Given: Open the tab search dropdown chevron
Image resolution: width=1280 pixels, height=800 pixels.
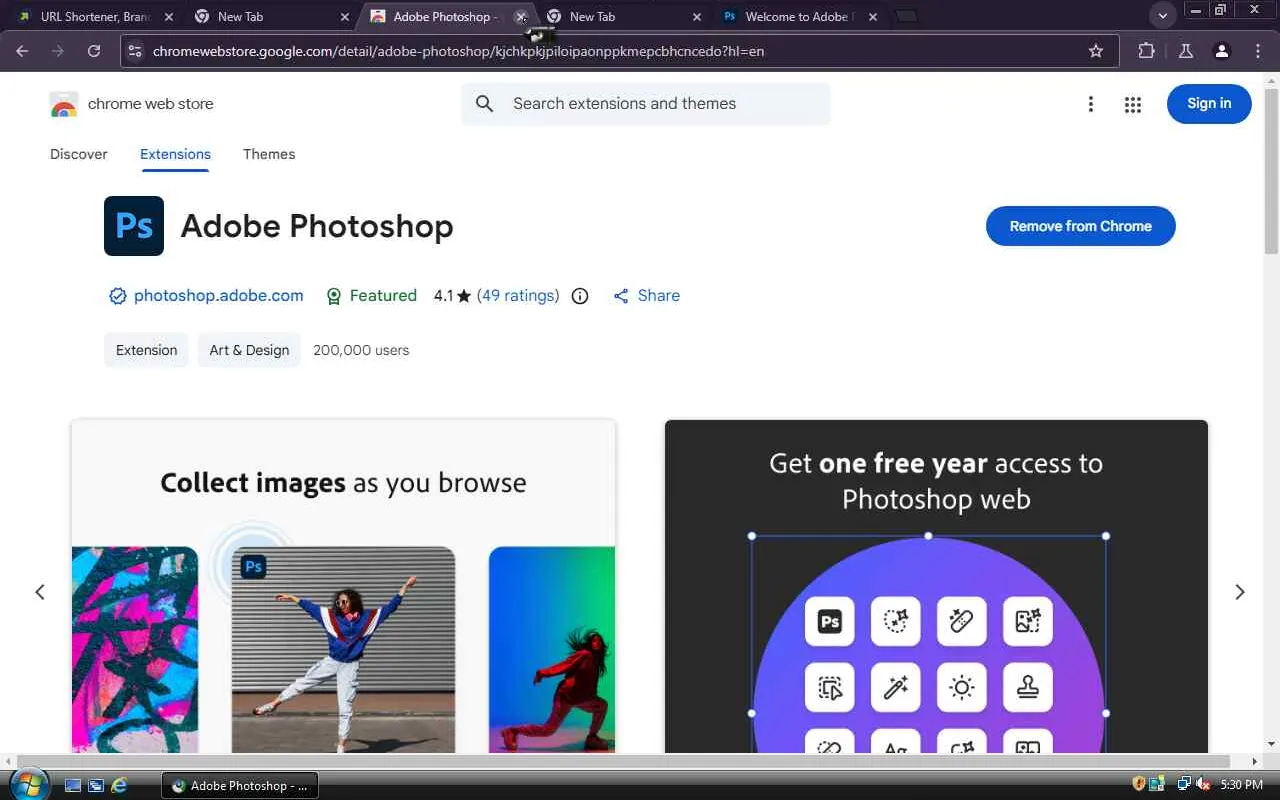Looking at the screenshot, I should 1162,16.
